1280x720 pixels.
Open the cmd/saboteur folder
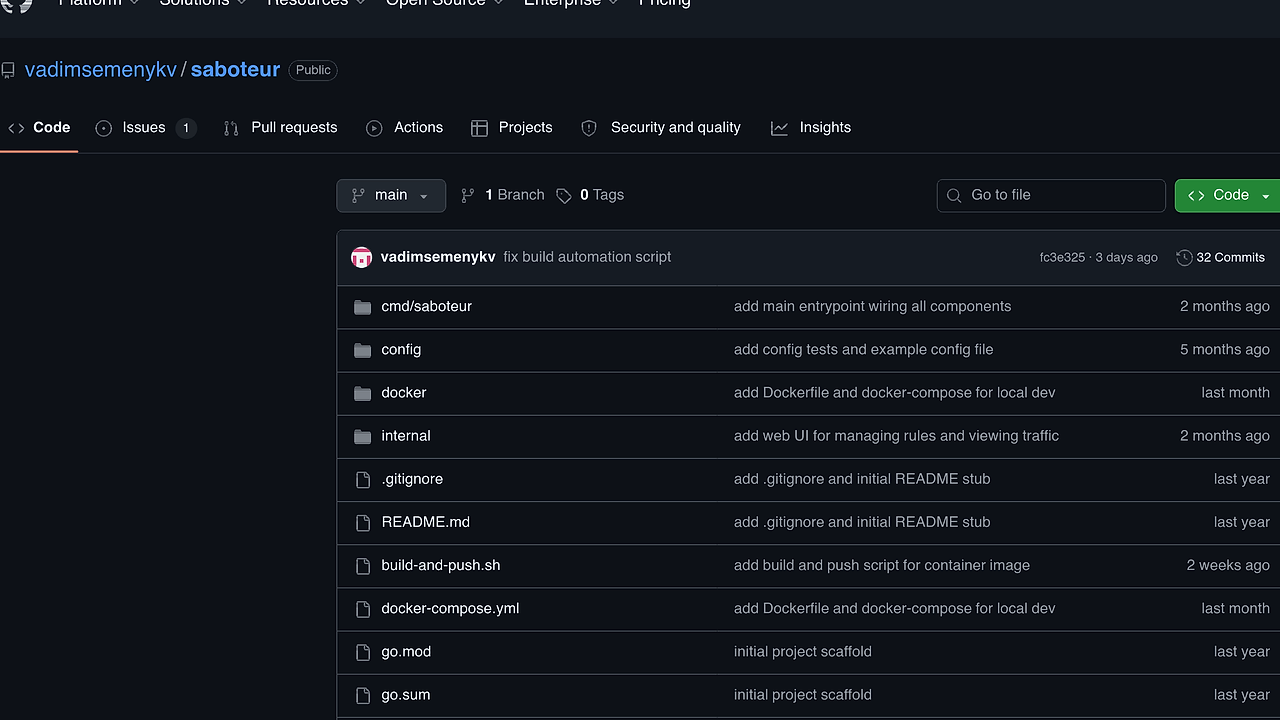pos(426,306)
